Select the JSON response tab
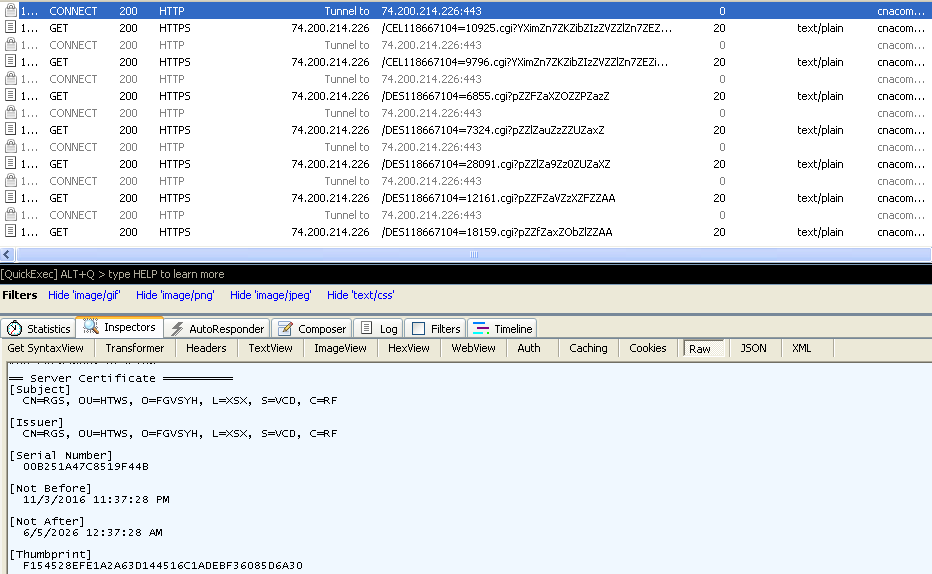Viewport: 932px width, 574px height. point(753,348)
